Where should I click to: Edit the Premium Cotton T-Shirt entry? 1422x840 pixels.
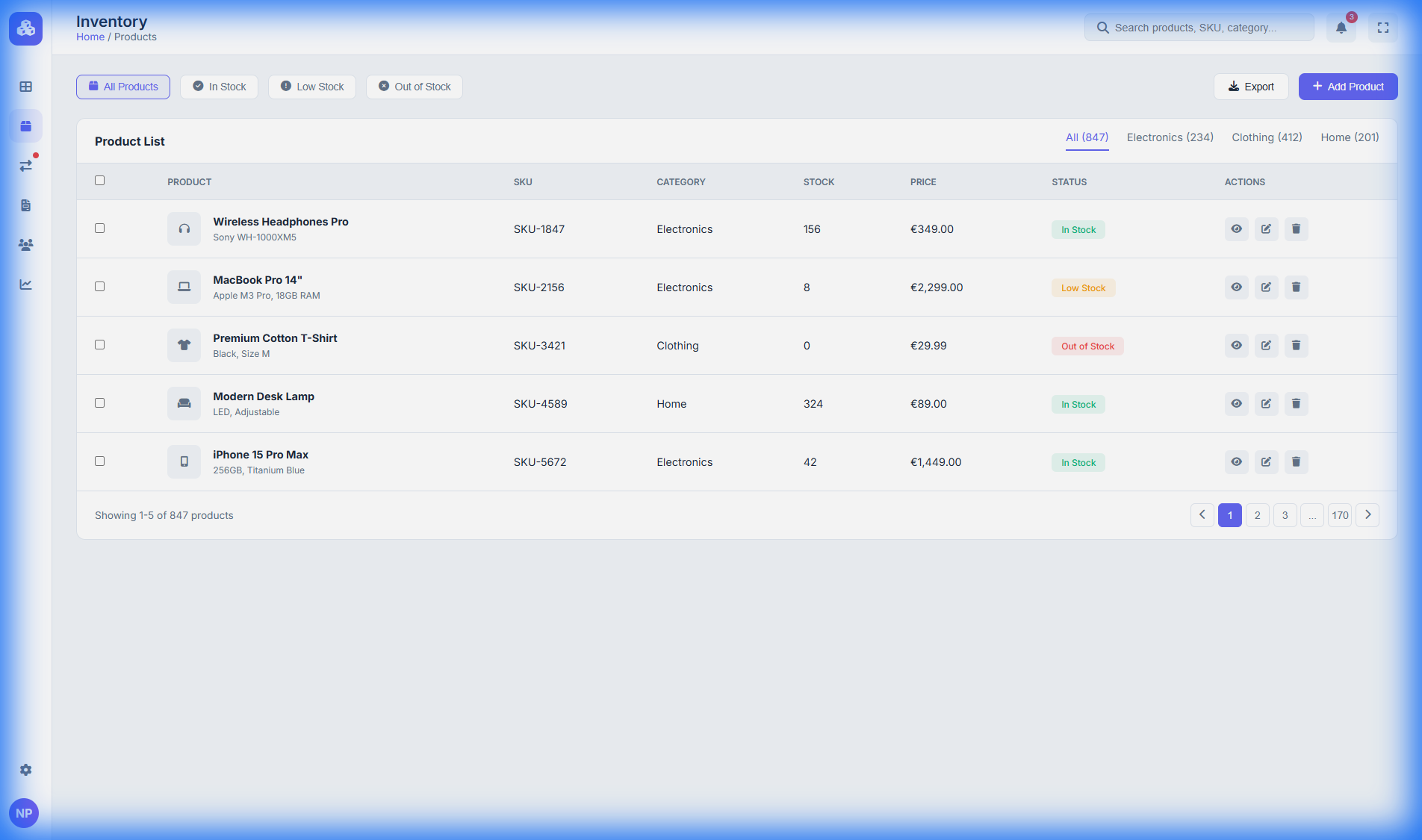pyautogui.click(x=1266, y=345)
